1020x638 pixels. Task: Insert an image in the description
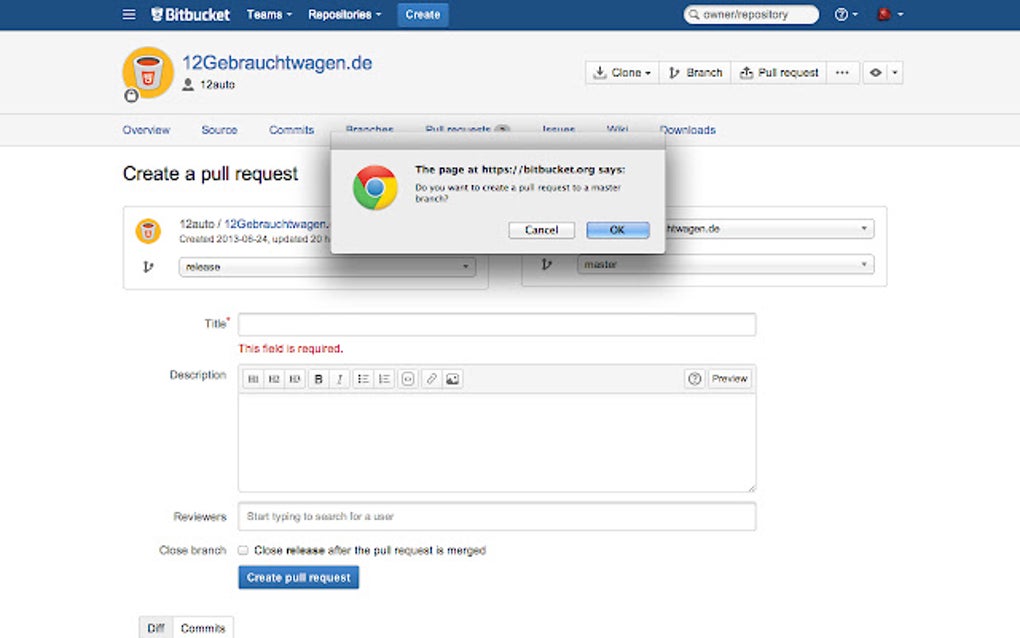452,378
